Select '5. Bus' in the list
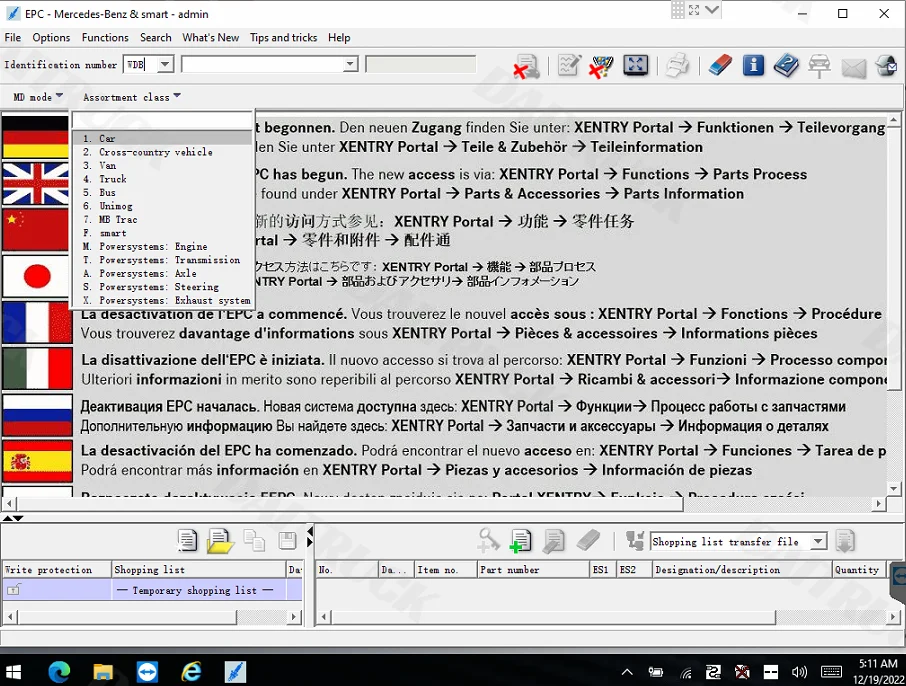 [x=162, y=192]
